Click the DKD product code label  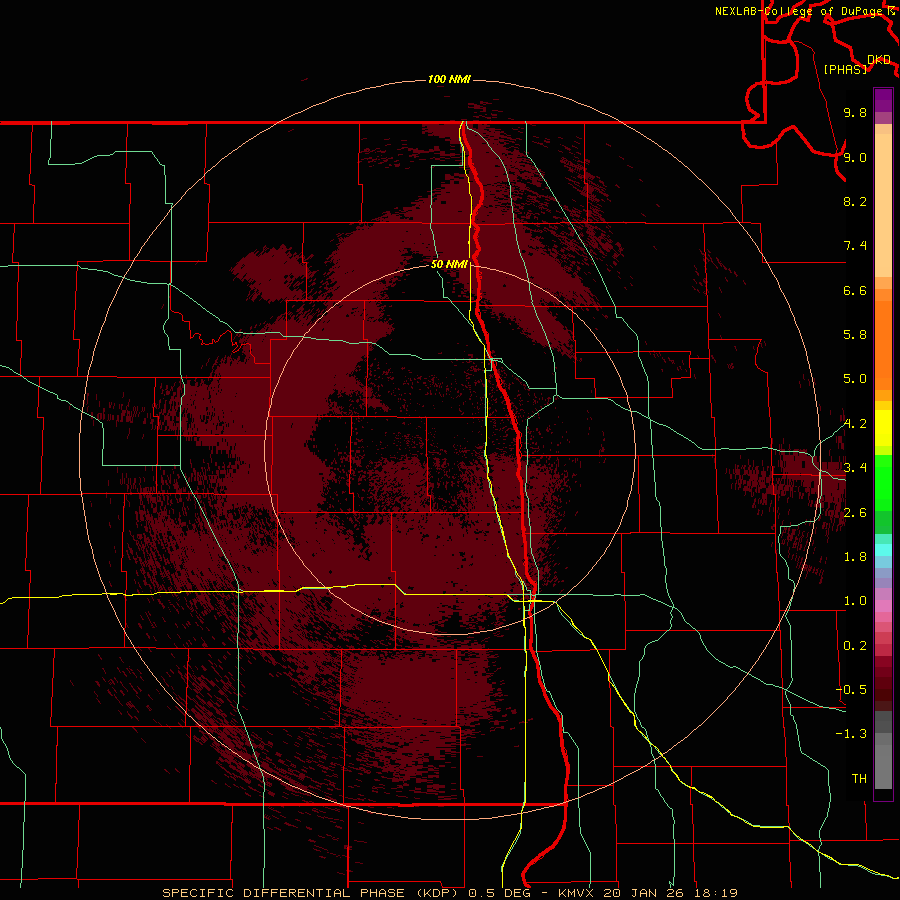(x=879, y=60)
